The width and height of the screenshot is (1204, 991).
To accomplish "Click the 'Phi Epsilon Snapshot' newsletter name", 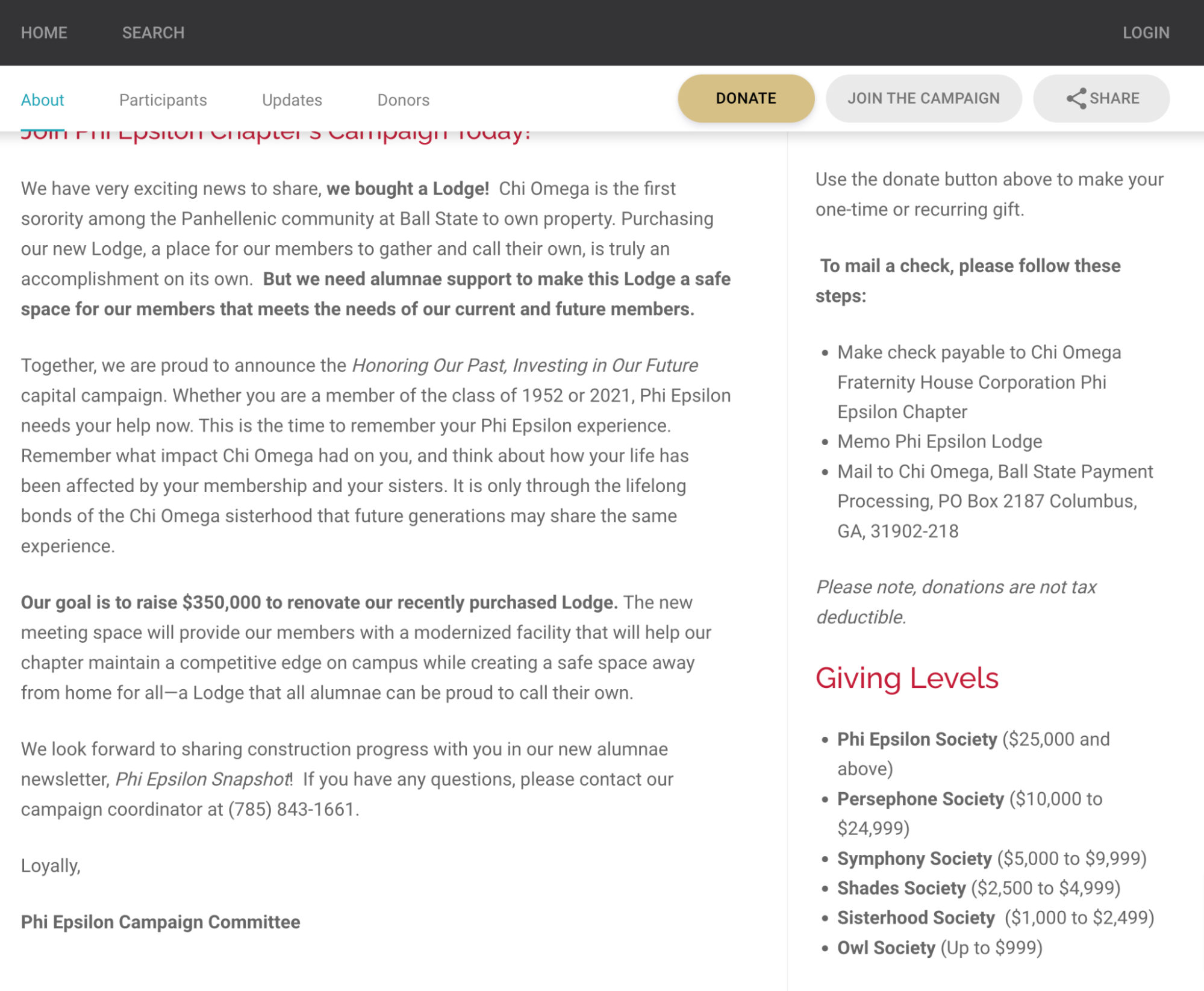I will point(203,779).
